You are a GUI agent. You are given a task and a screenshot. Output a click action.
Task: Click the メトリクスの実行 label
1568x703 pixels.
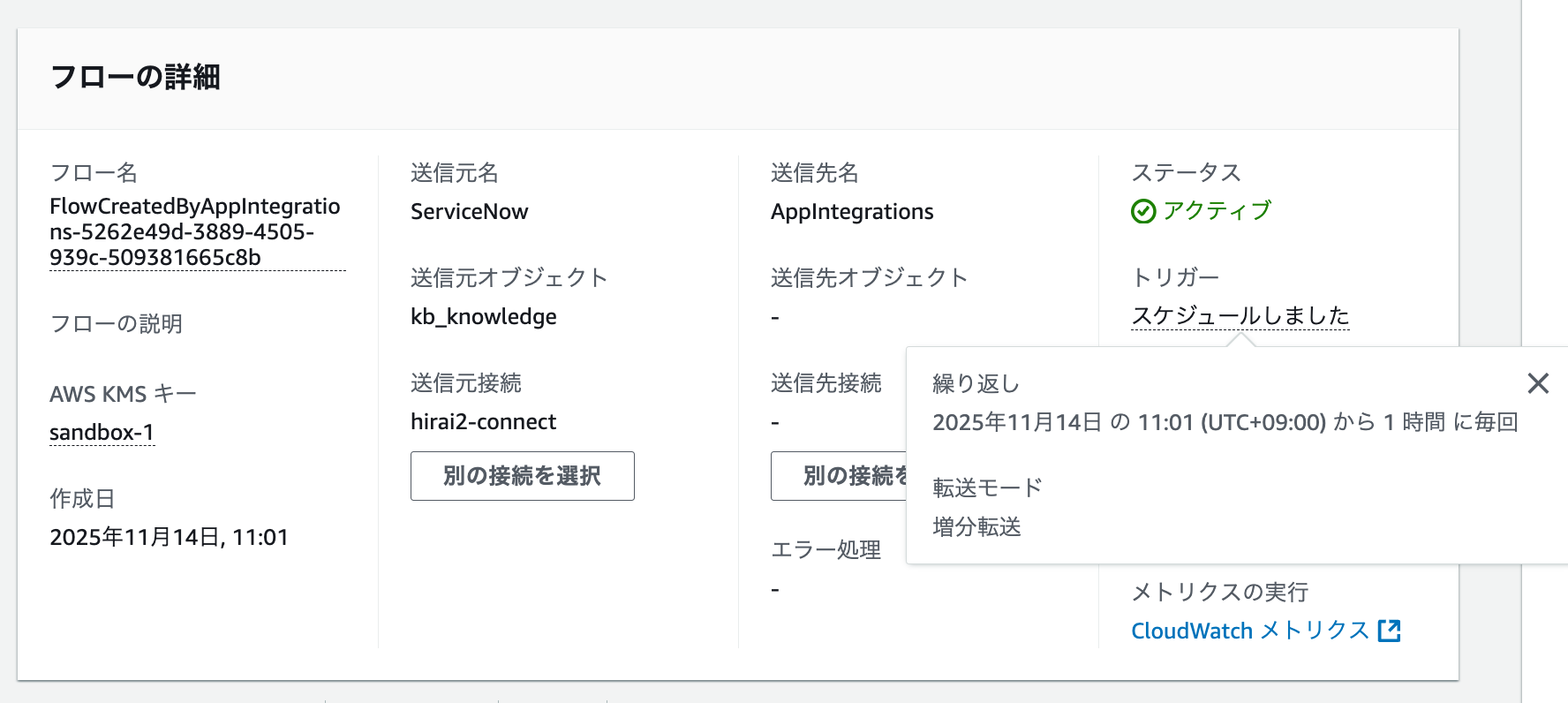click(1220, 592)
